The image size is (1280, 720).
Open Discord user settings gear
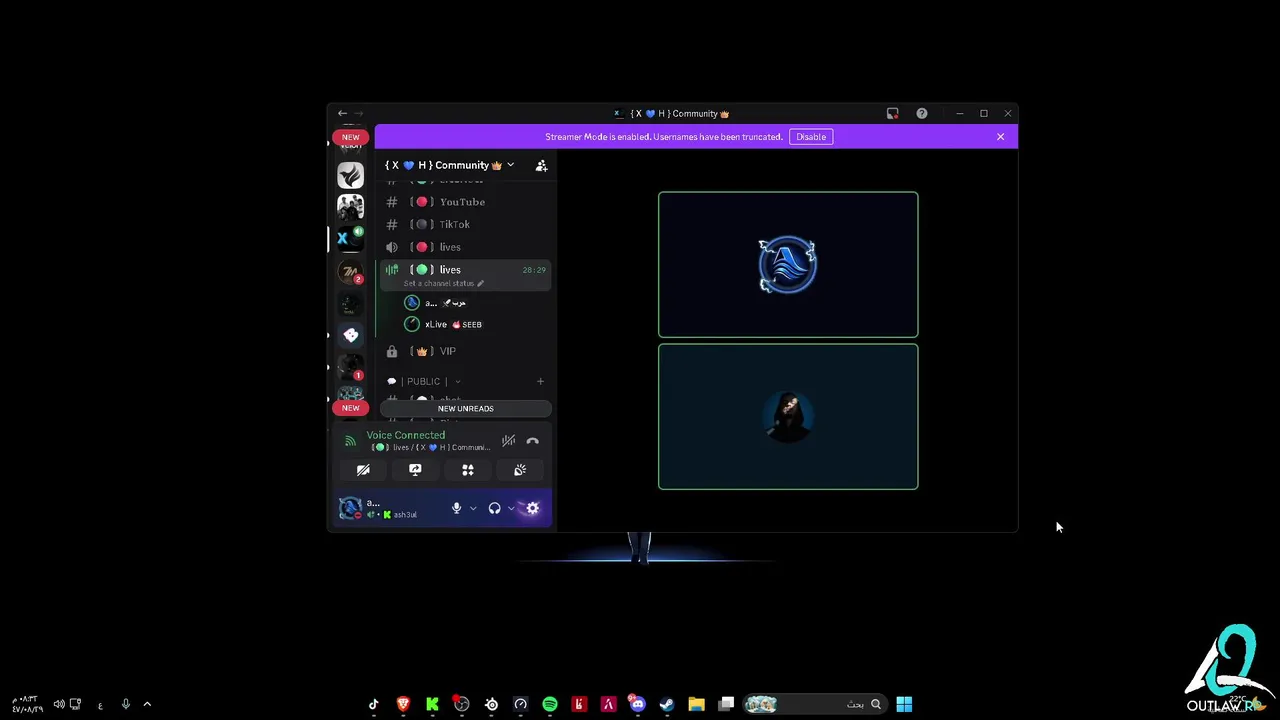click(532, 508)
